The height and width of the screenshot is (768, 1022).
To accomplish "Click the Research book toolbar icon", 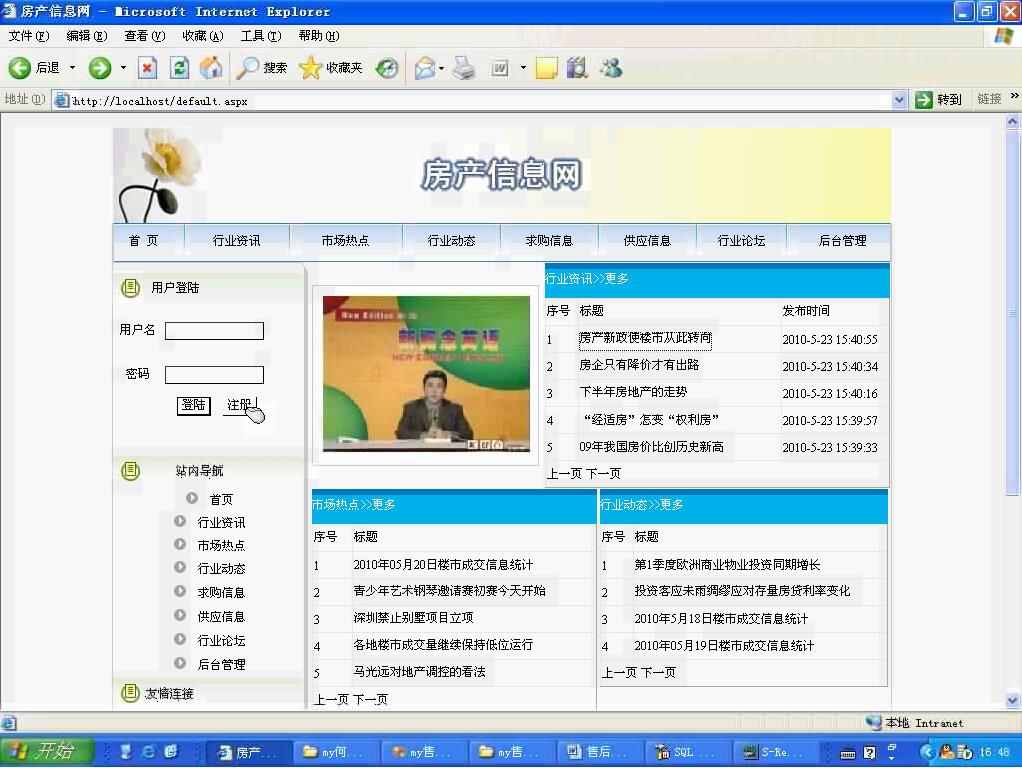I will [577, 68].
